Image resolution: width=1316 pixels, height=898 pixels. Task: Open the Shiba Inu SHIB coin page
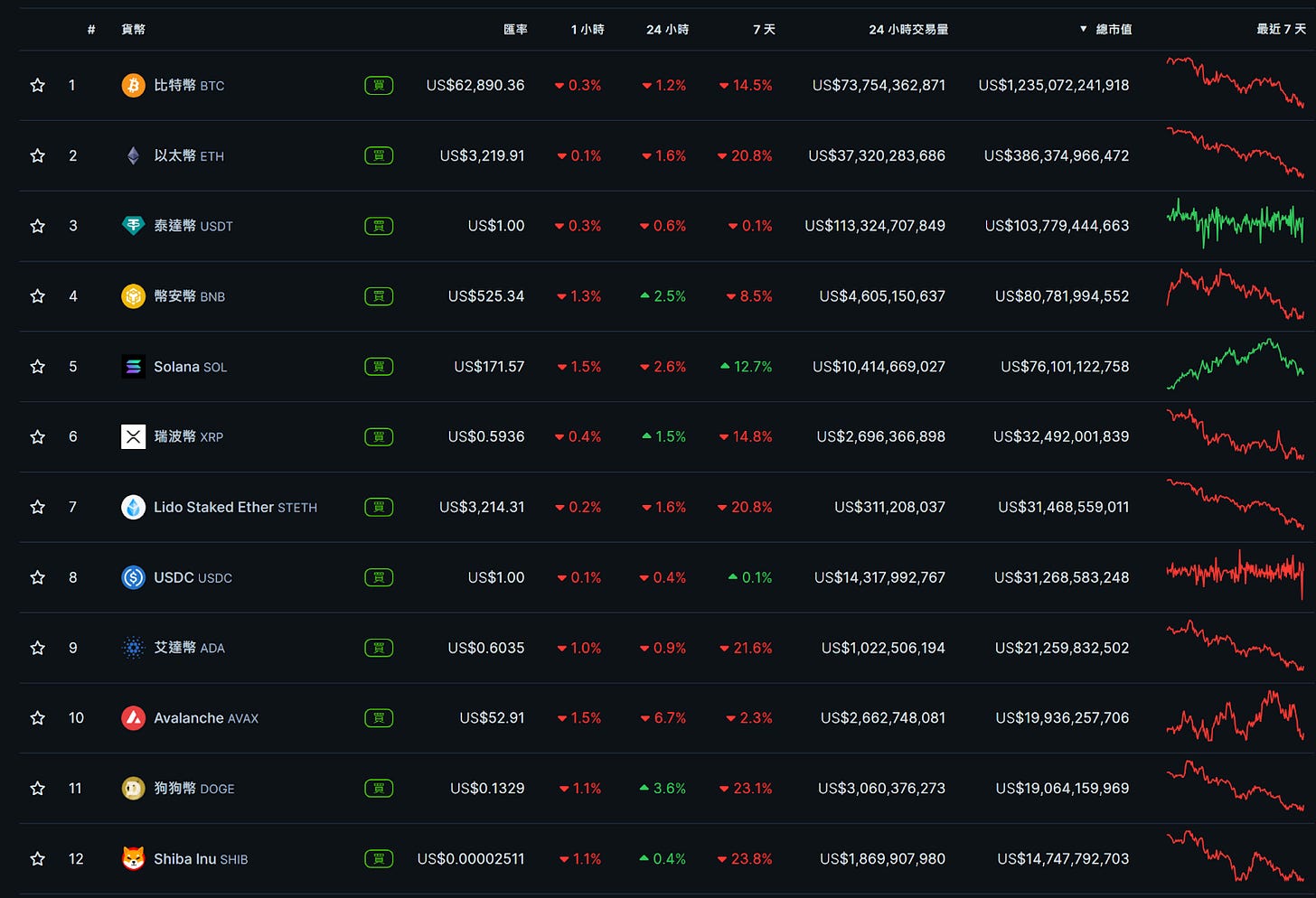coord(201,858)
